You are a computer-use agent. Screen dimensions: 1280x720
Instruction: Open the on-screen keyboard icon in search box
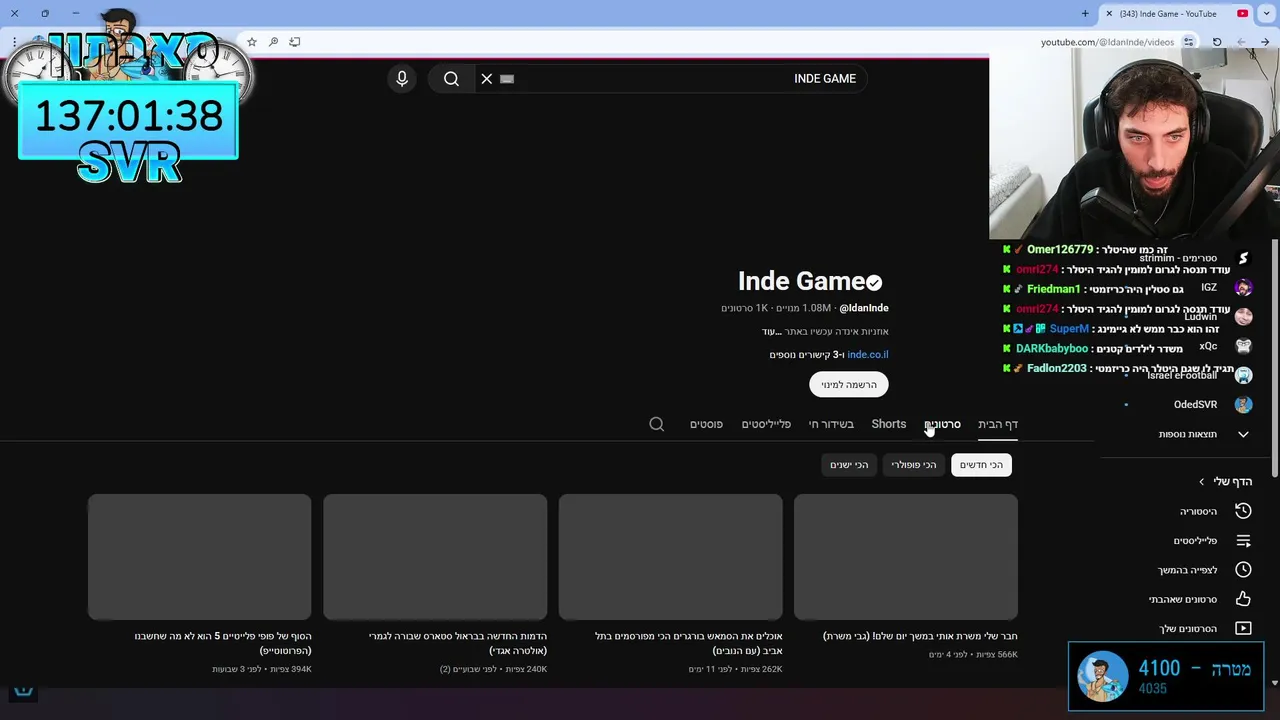click(507, 79)
